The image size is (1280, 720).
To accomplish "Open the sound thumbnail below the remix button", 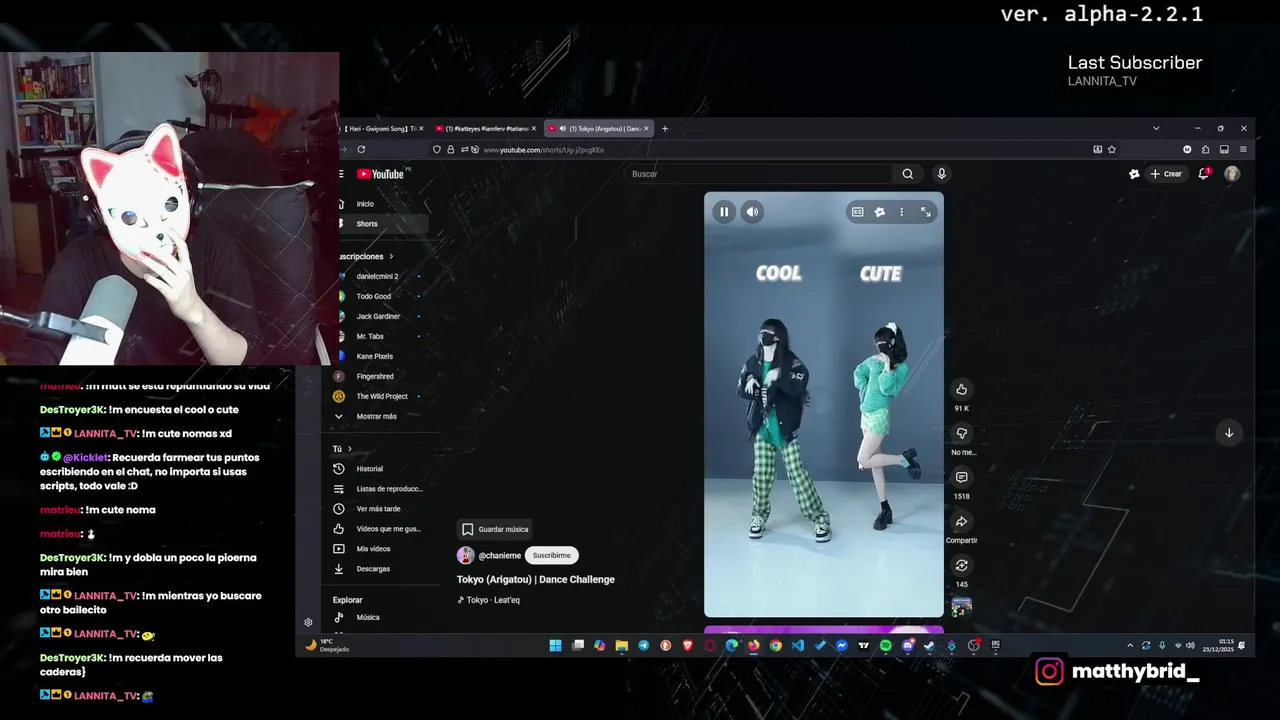I will coord(961,606).
